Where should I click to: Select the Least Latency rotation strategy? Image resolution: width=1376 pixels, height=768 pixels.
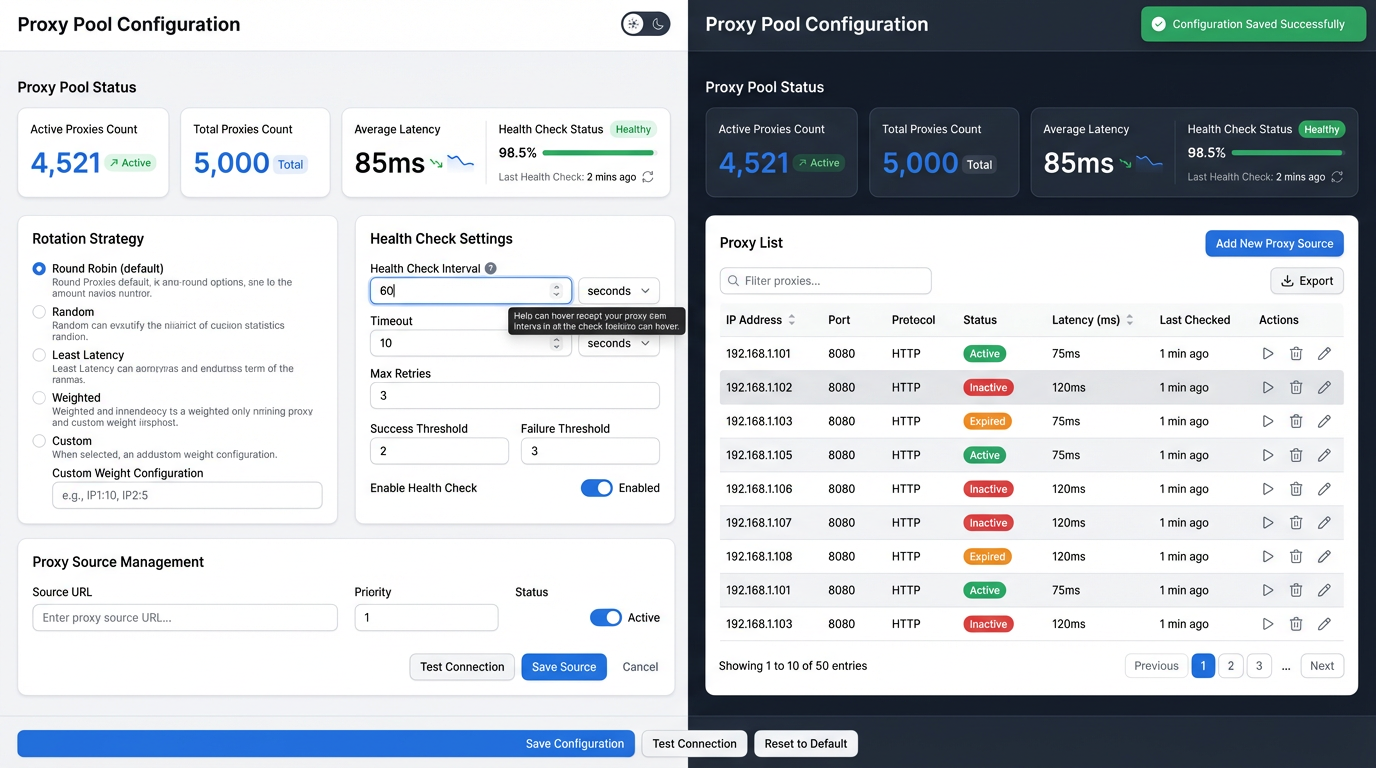(39, 355)
